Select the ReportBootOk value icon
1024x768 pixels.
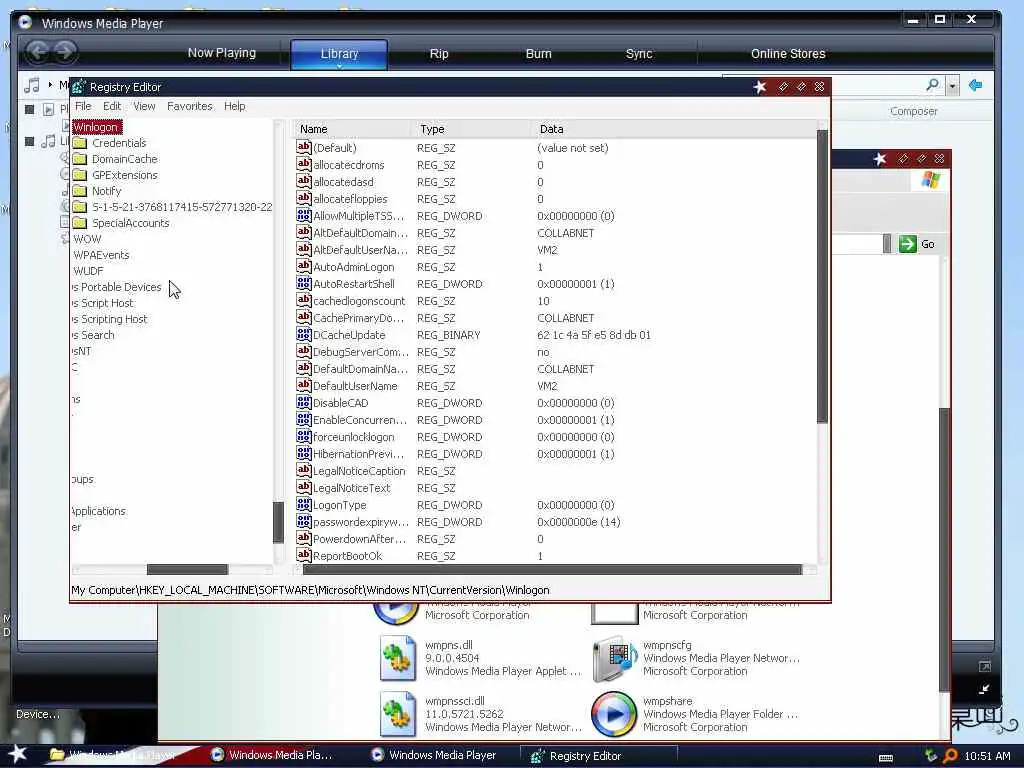[304, 554]
